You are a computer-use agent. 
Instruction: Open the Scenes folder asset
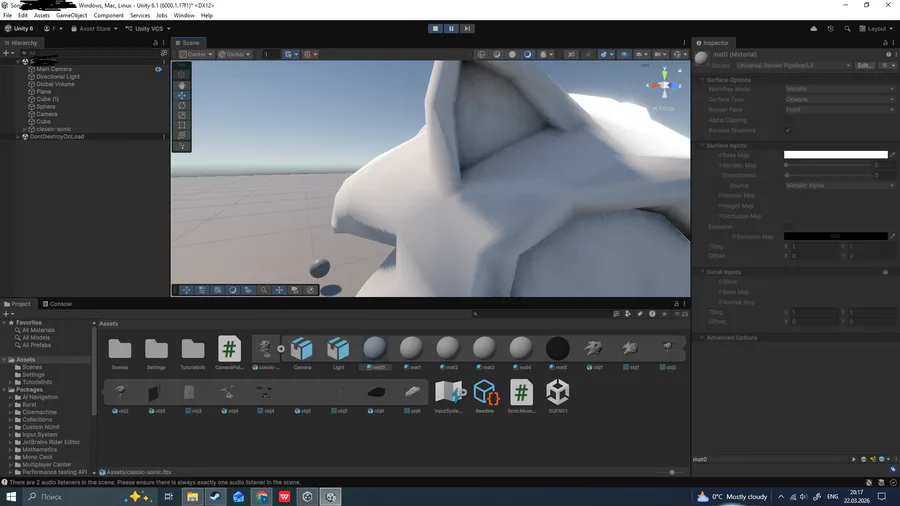coord(120,353)
